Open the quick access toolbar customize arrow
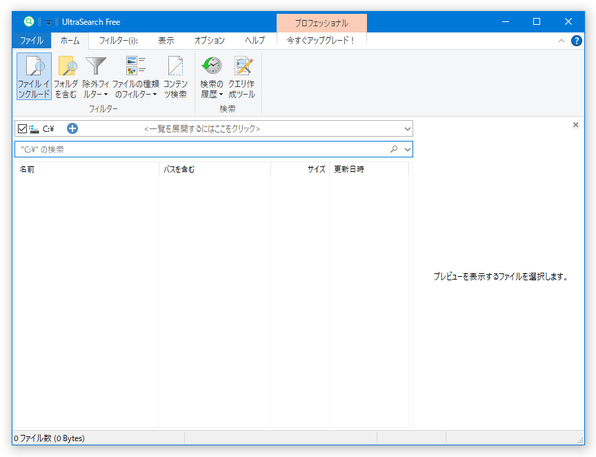This screenshot has height=457, width=596. point(48,22)
